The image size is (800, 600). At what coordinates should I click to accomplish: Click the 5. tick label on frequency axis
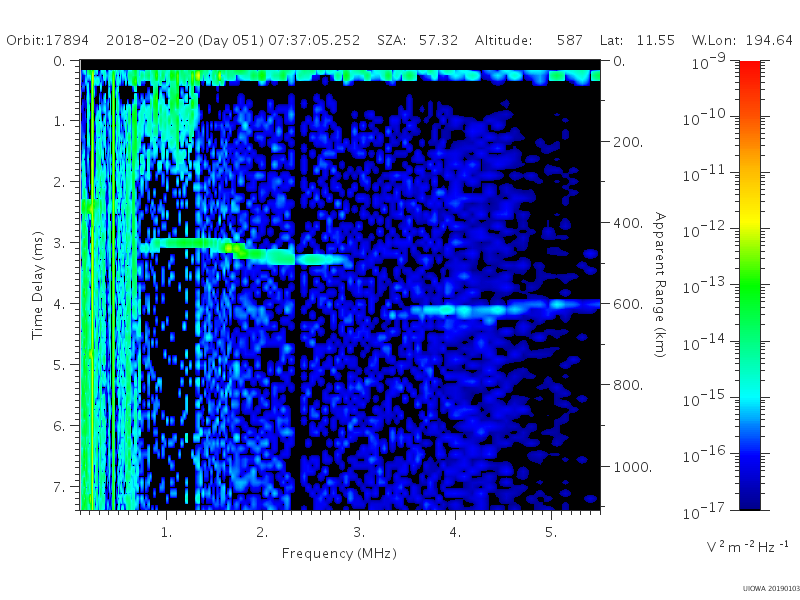551,532
